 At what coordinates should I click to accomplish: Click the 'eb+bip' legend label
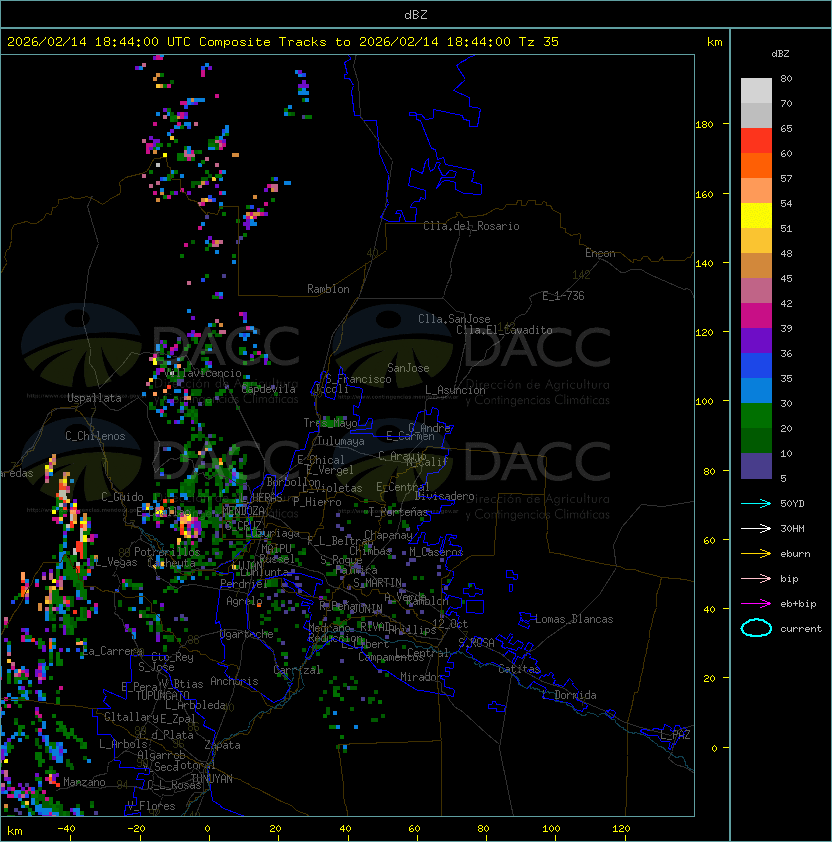[x=798, y=604]
